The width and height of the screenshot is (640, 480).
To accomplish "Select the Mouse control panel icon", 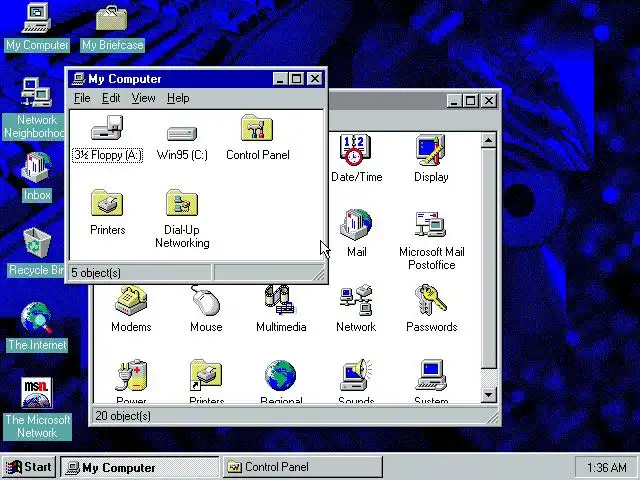I will [x=206, y=301].
